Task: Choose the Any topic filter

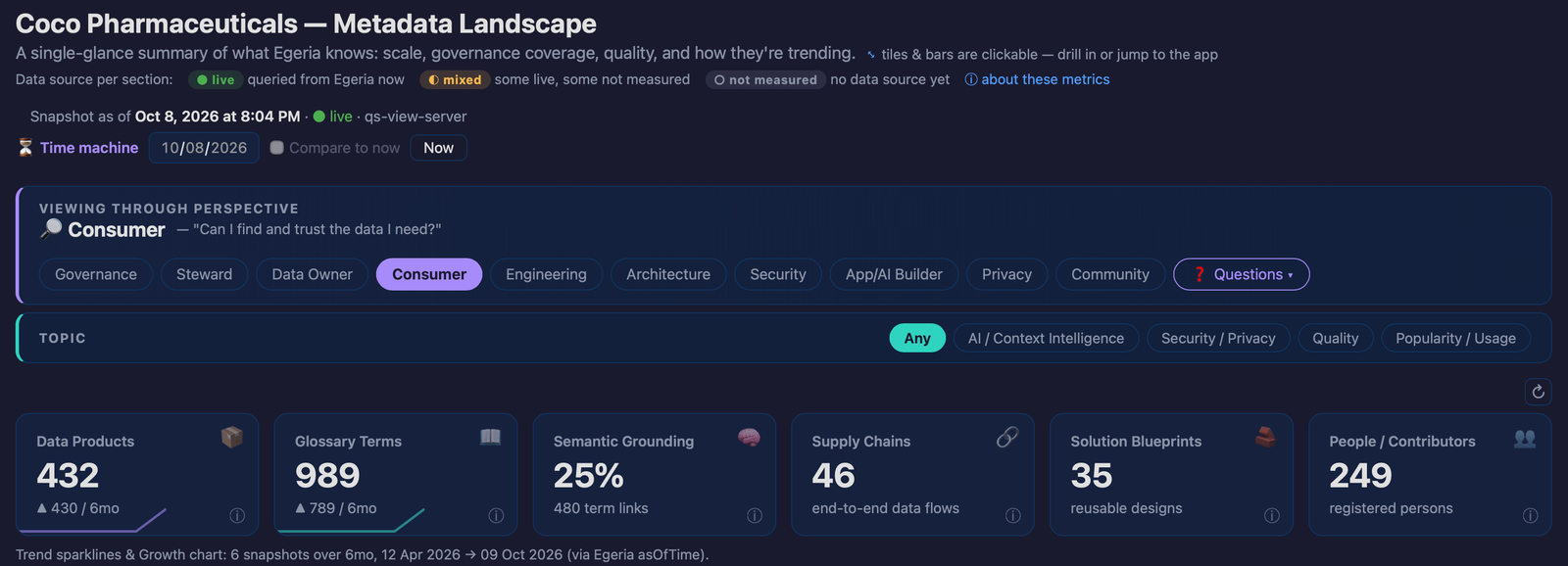Action: [x=917, y=338]
